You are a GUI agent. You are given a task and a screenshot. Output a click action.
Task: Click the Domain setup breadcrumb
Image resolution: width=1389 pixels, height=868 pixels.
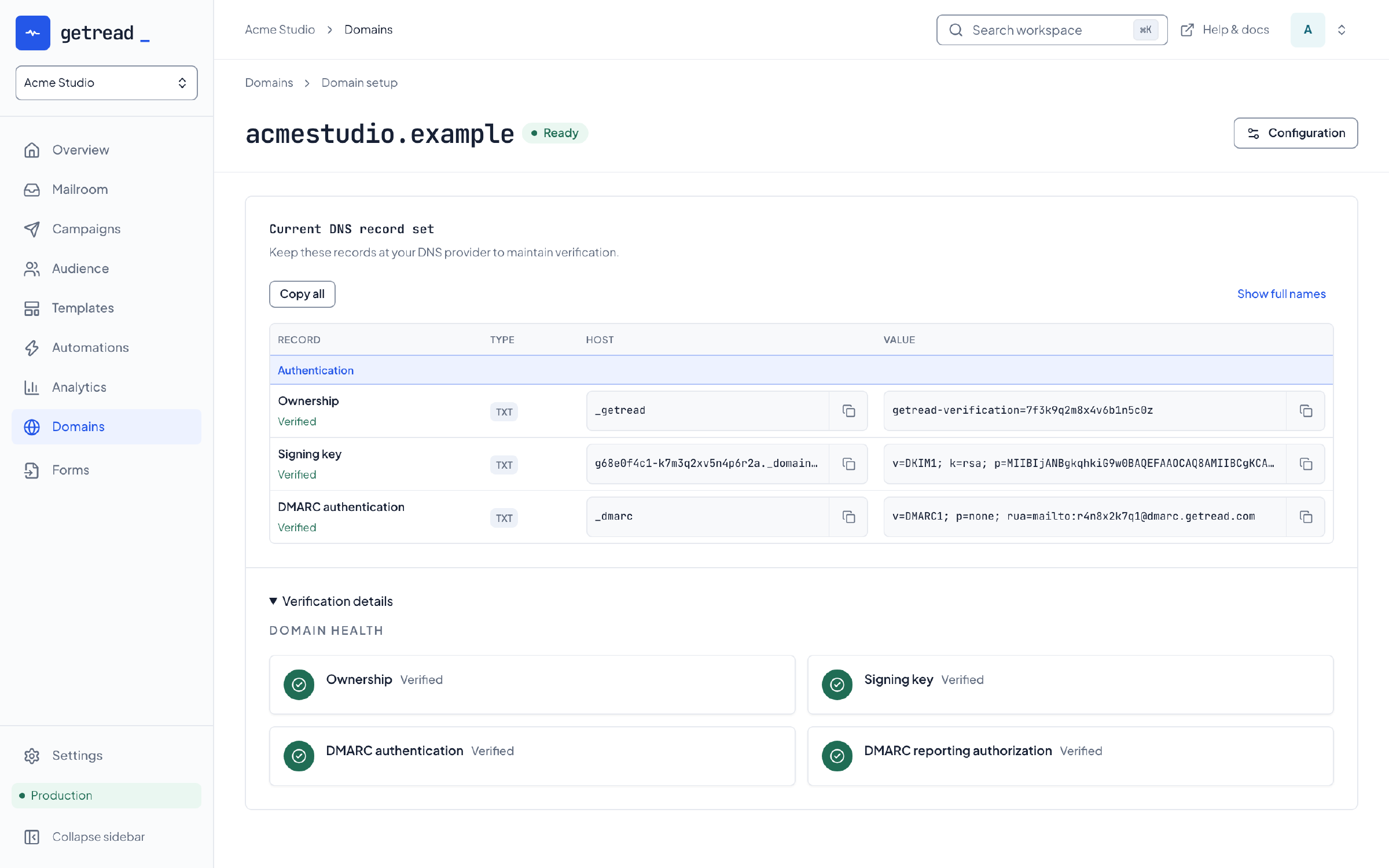359,83
